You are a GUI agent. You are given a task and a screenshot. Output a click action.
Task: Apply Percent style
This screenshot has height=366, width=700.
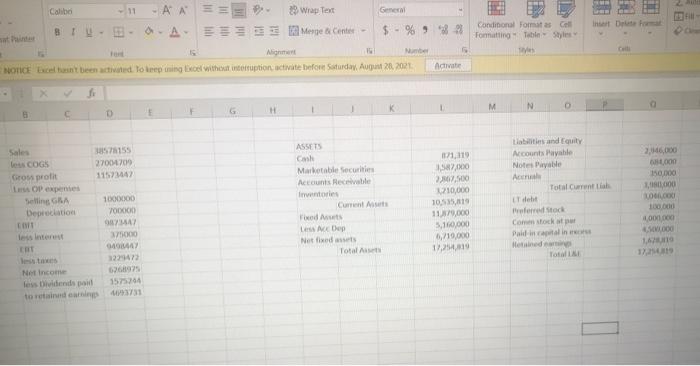[410, 30]
